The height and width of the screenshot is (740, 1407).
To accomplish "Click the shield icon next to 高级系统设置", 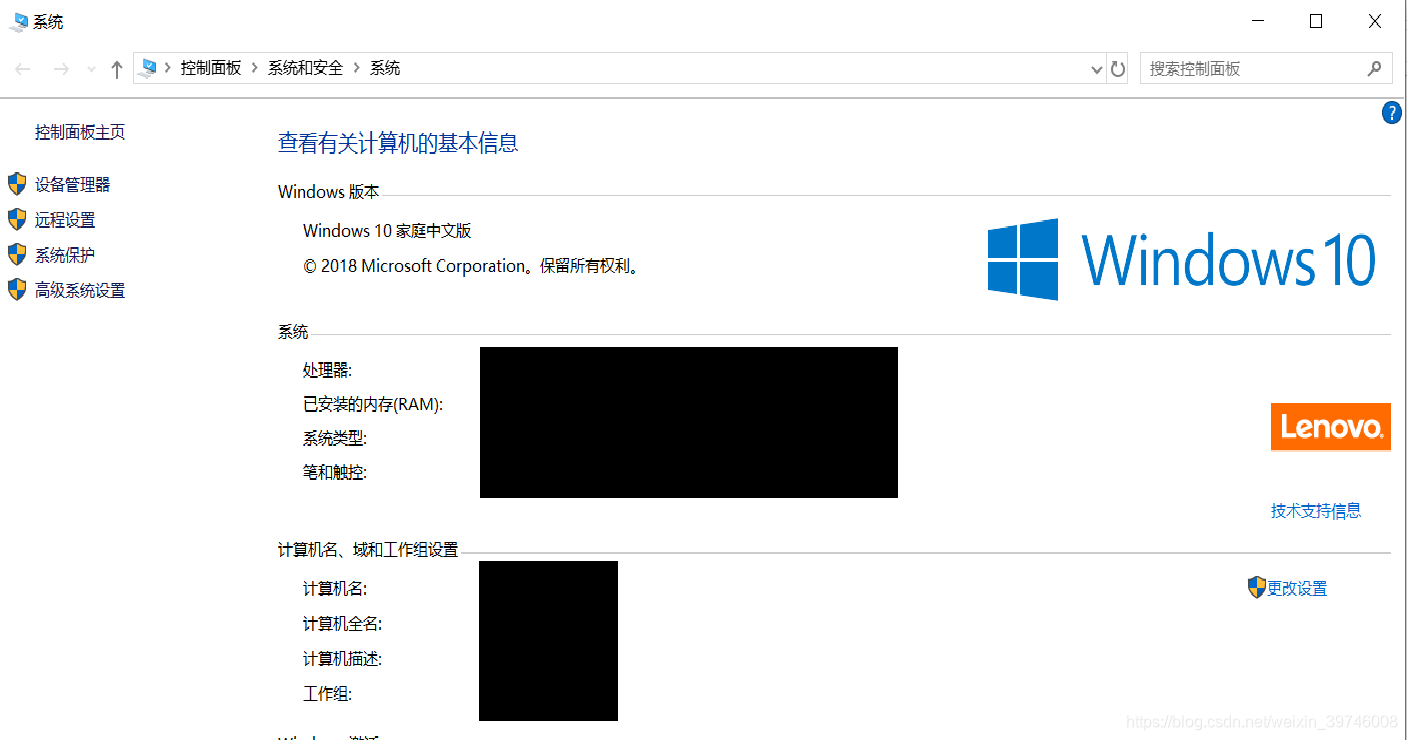I will pos(17,290).
